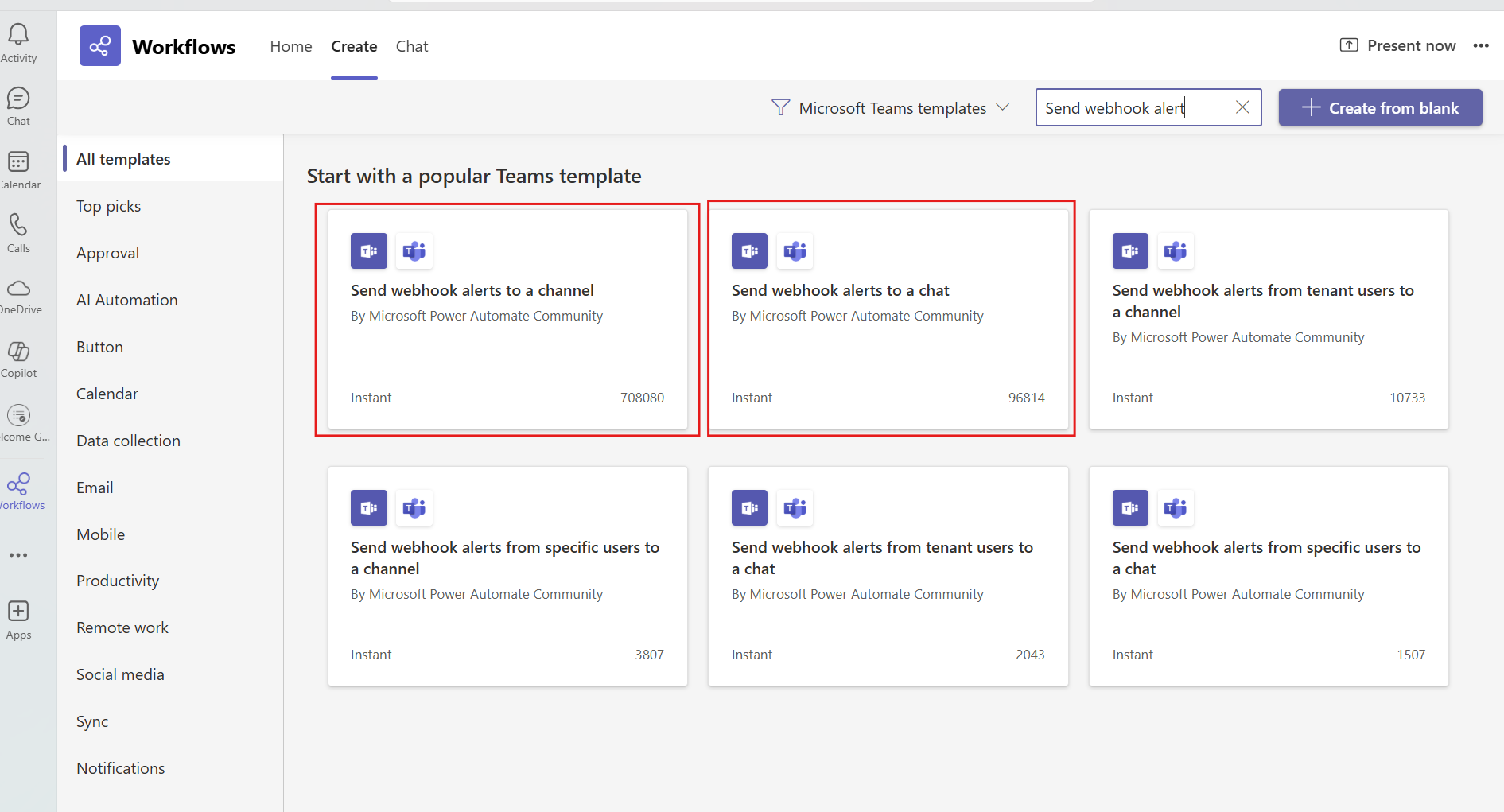Select Data collection category
1504x812 pixels.
coord(172,441)
